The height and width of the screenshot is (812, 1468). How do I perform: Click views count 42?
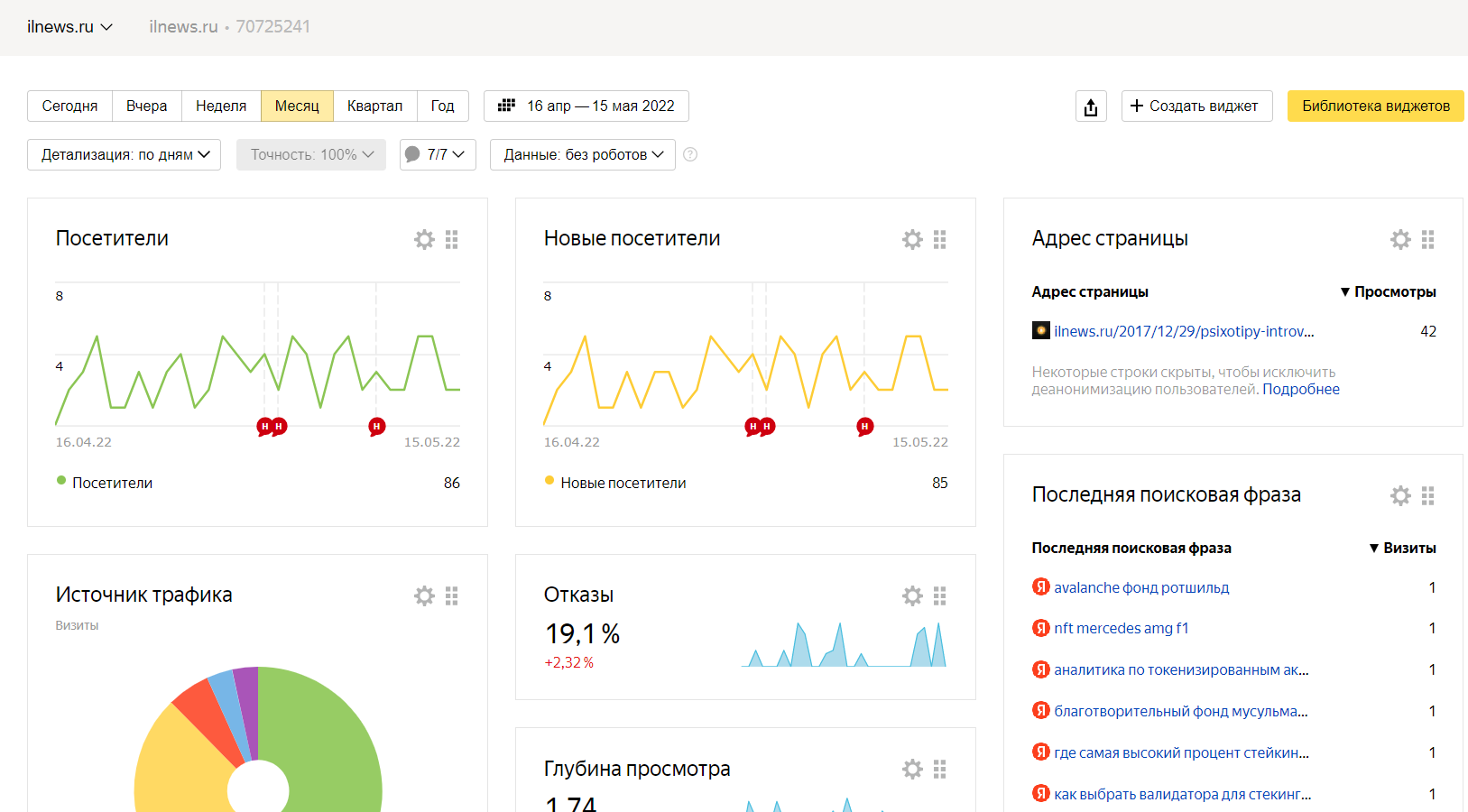click(x=1428, y=331)
